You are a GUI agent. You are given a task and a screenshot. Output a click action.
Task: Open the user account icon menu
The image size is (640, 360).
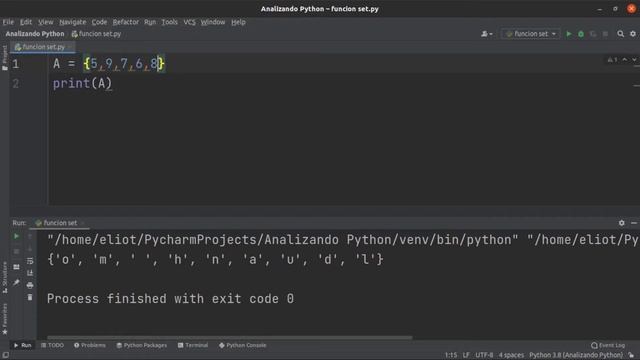tap(487, 34)
